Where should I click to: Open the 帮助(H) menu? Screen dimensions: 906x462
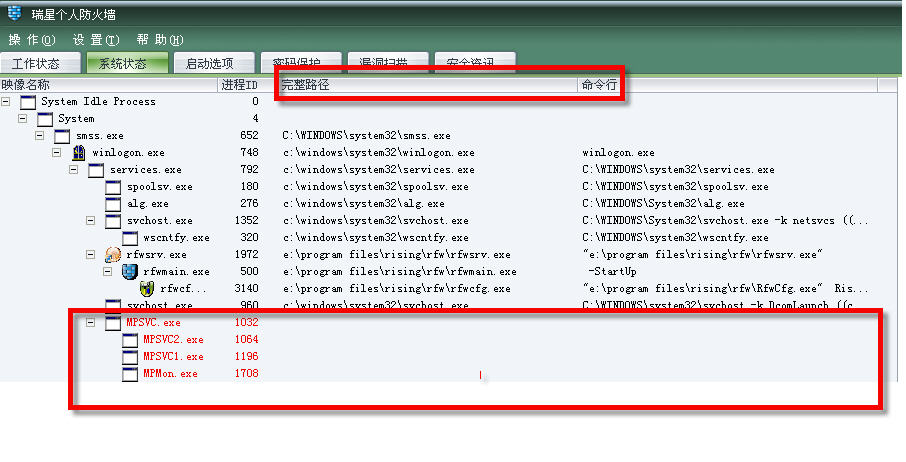click(x=160, y=40)
